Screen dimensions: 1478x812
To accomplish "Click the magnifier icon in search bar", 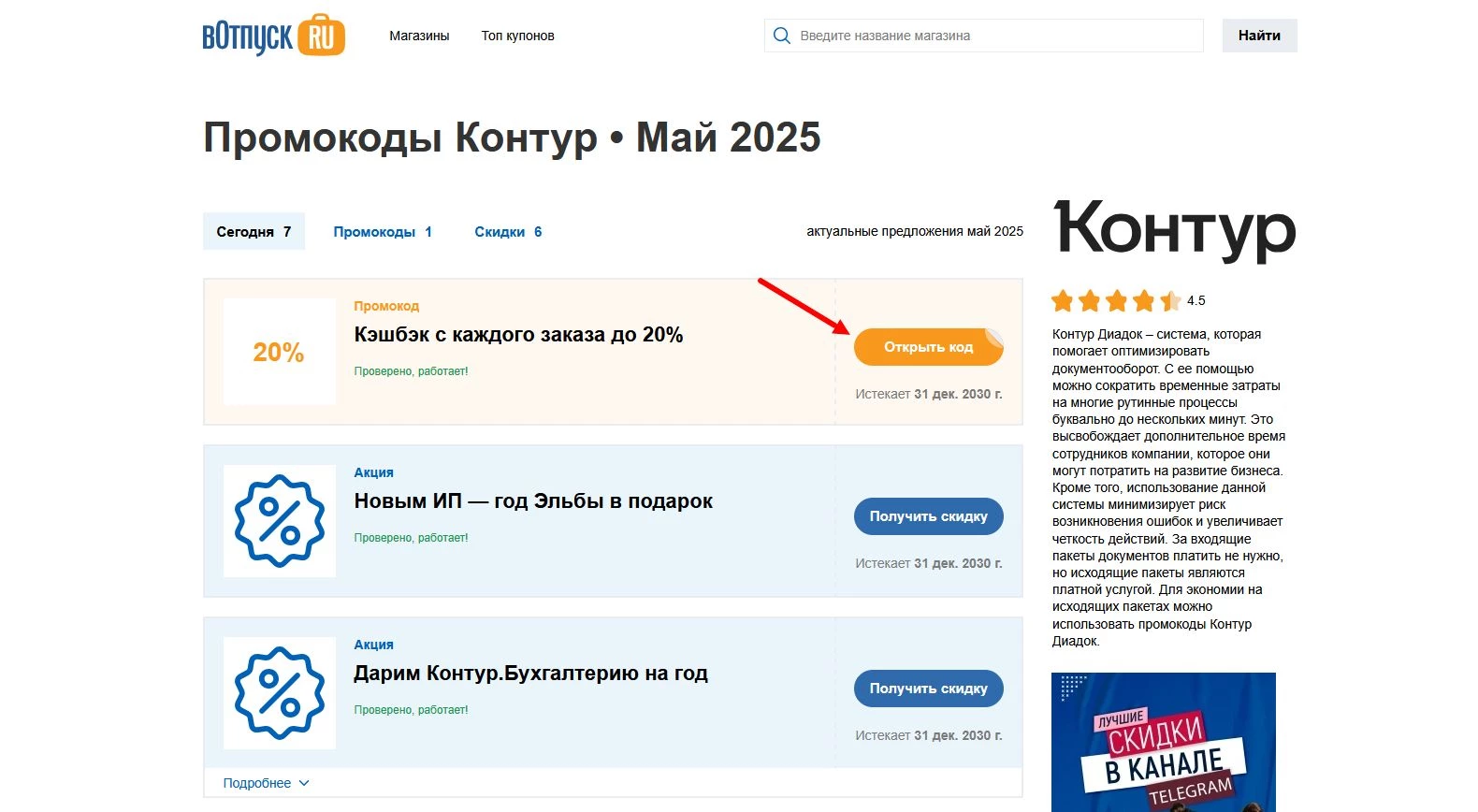I will (x=781, y=35).
